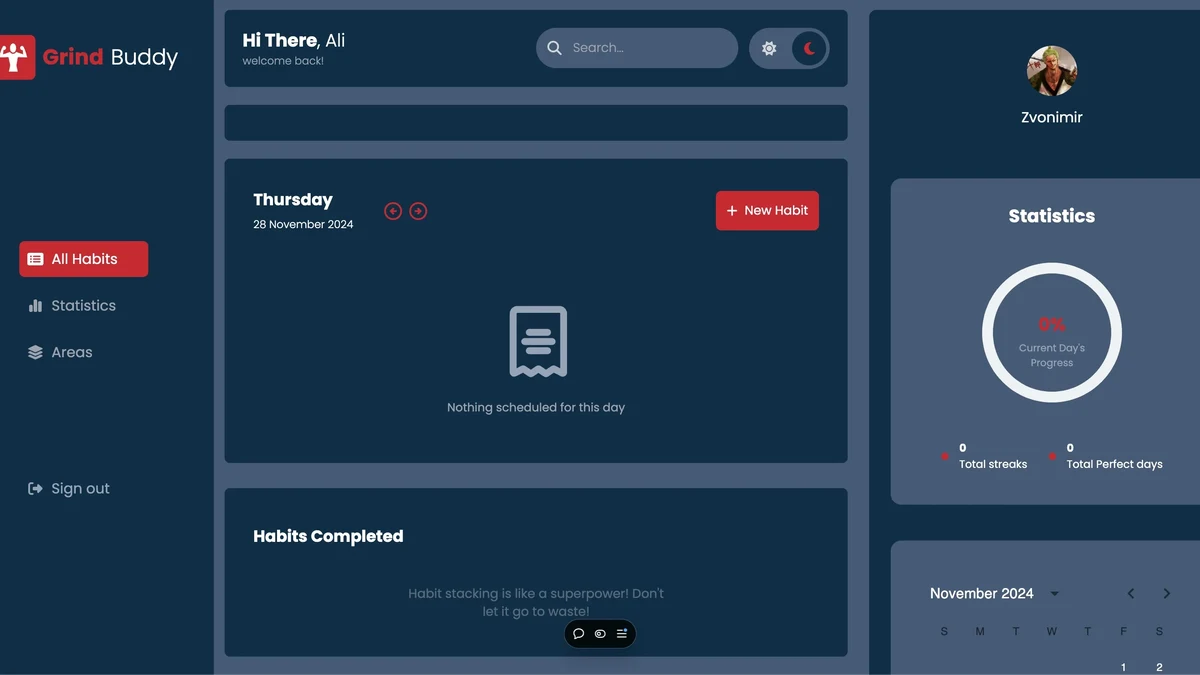Viewport: 1200px width, 675px height.
Task: Click the Total streaks star icon
Action: [945, 456]
